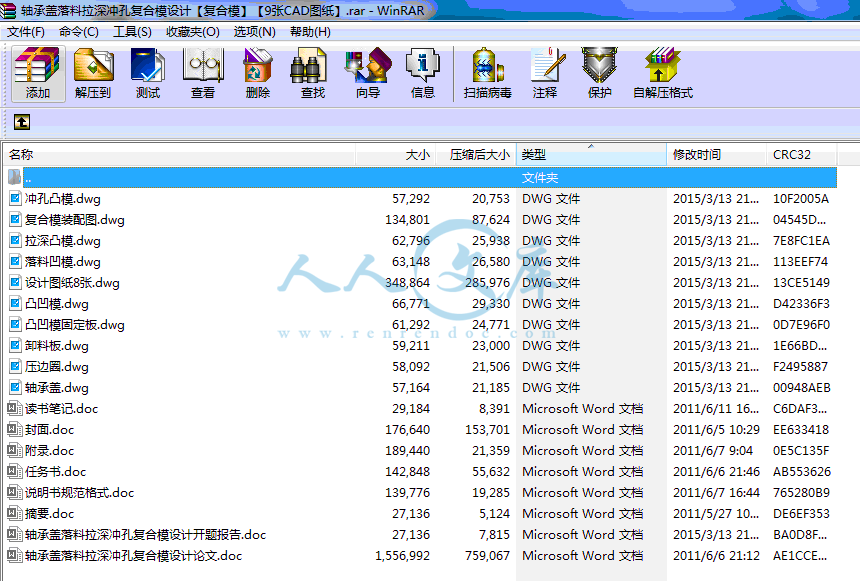Open the 收藏夹(O) menu
The height and width of the screenshot is (581, 860).
pos(193,32)
